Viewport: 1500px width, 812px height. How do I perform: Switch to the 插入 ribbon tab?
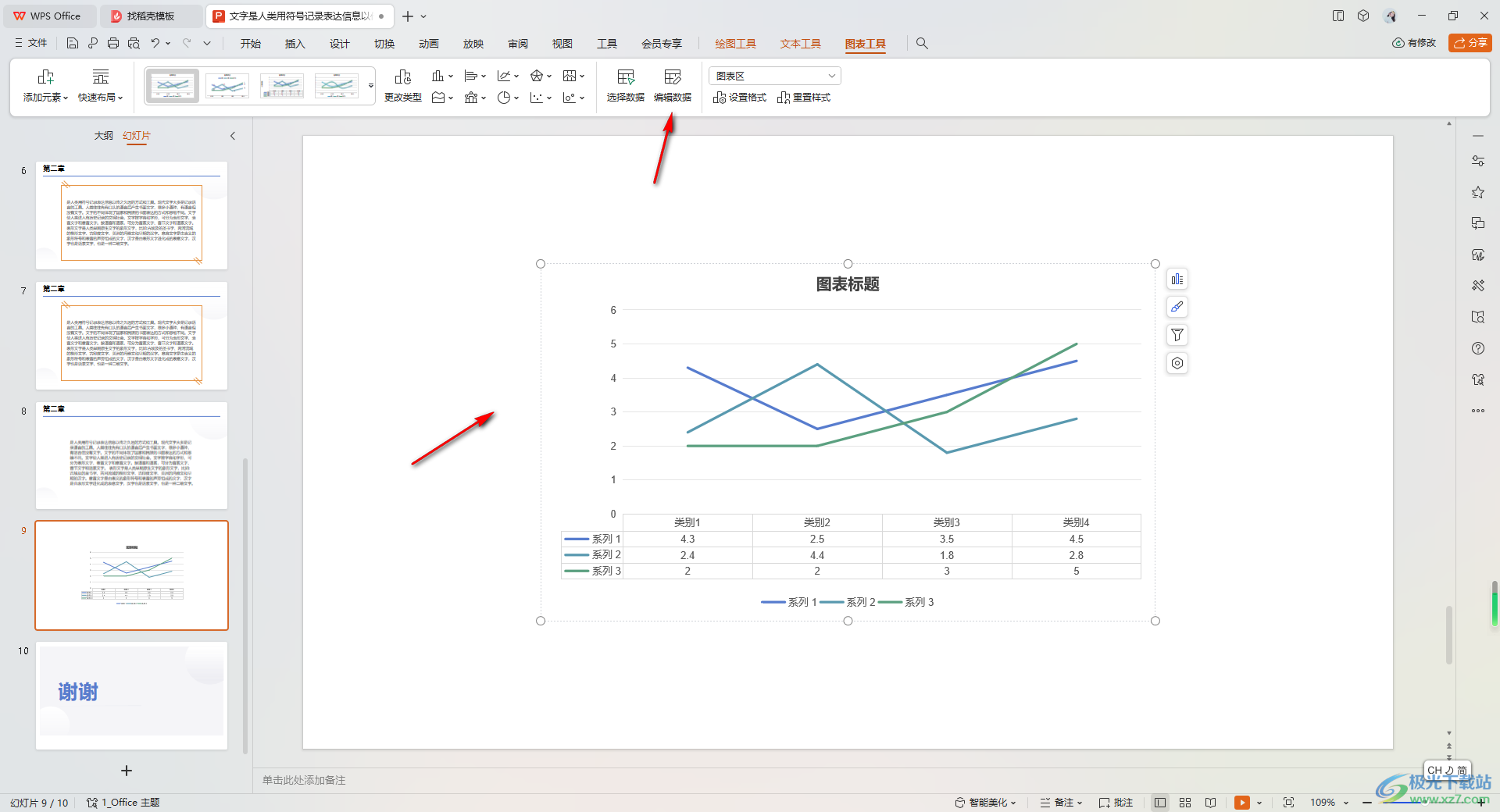(x=295, y=44)
